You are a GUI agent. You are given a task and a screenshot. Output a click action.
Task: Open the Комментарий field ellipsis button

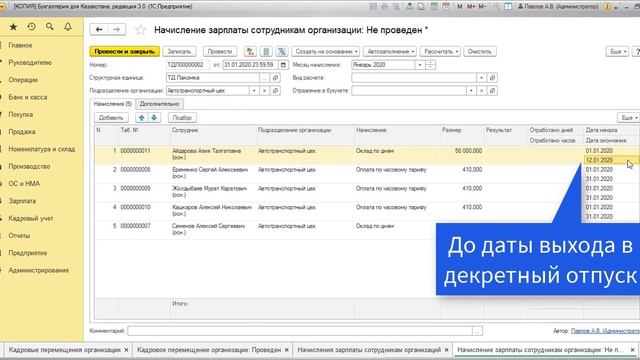coord(477,331)
